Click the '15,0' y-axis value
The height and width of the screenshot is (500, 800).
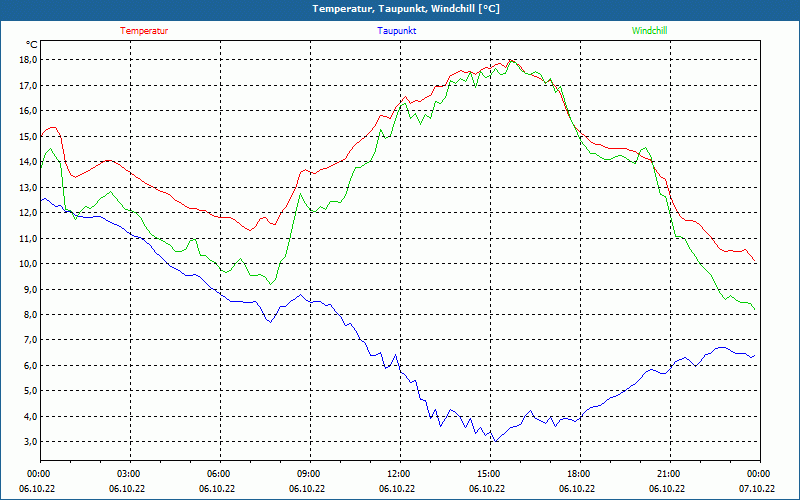point(29,136)
